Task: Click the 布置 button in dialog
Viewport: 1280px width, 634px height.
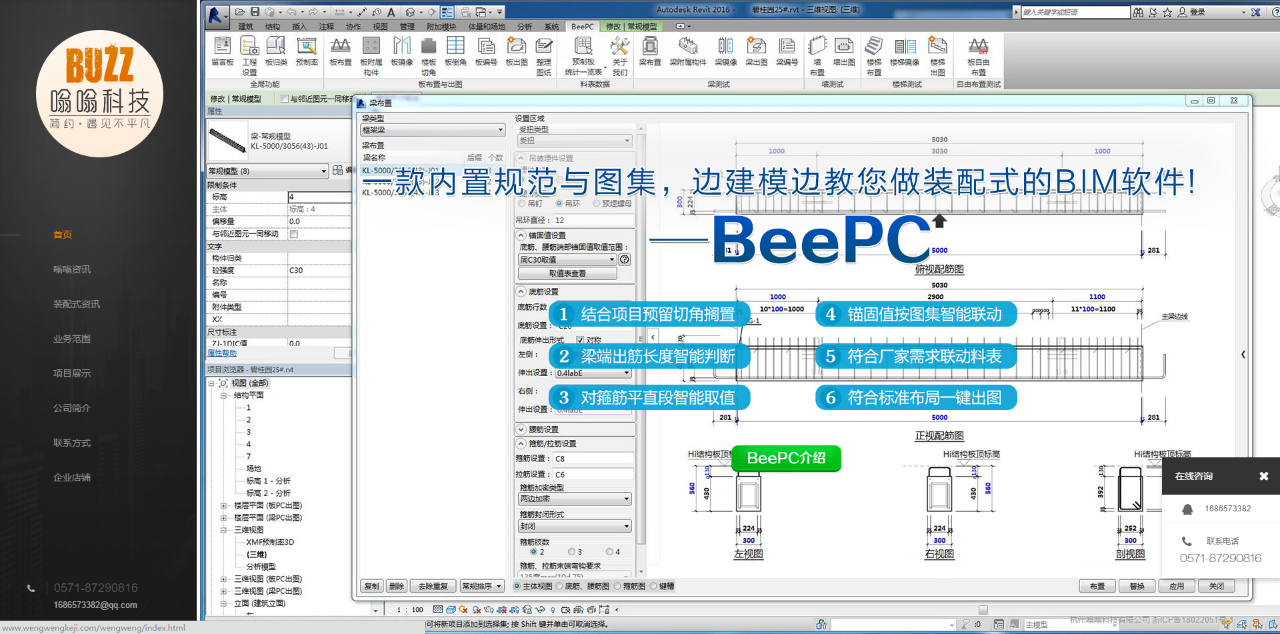Action: (1097, 586)
